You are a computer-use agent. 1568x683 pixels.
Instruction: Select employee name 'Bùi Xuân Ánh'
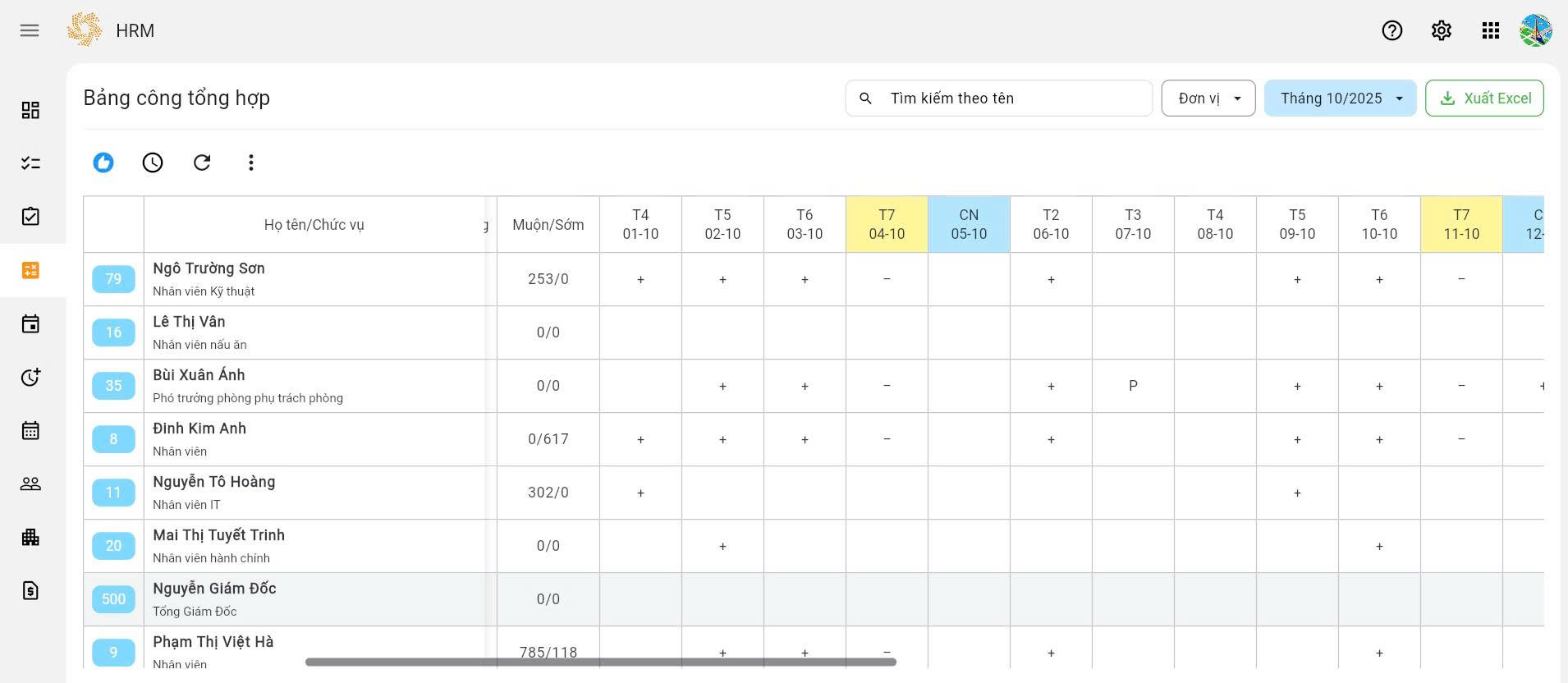pyautogui.click(x=199, y=375)
